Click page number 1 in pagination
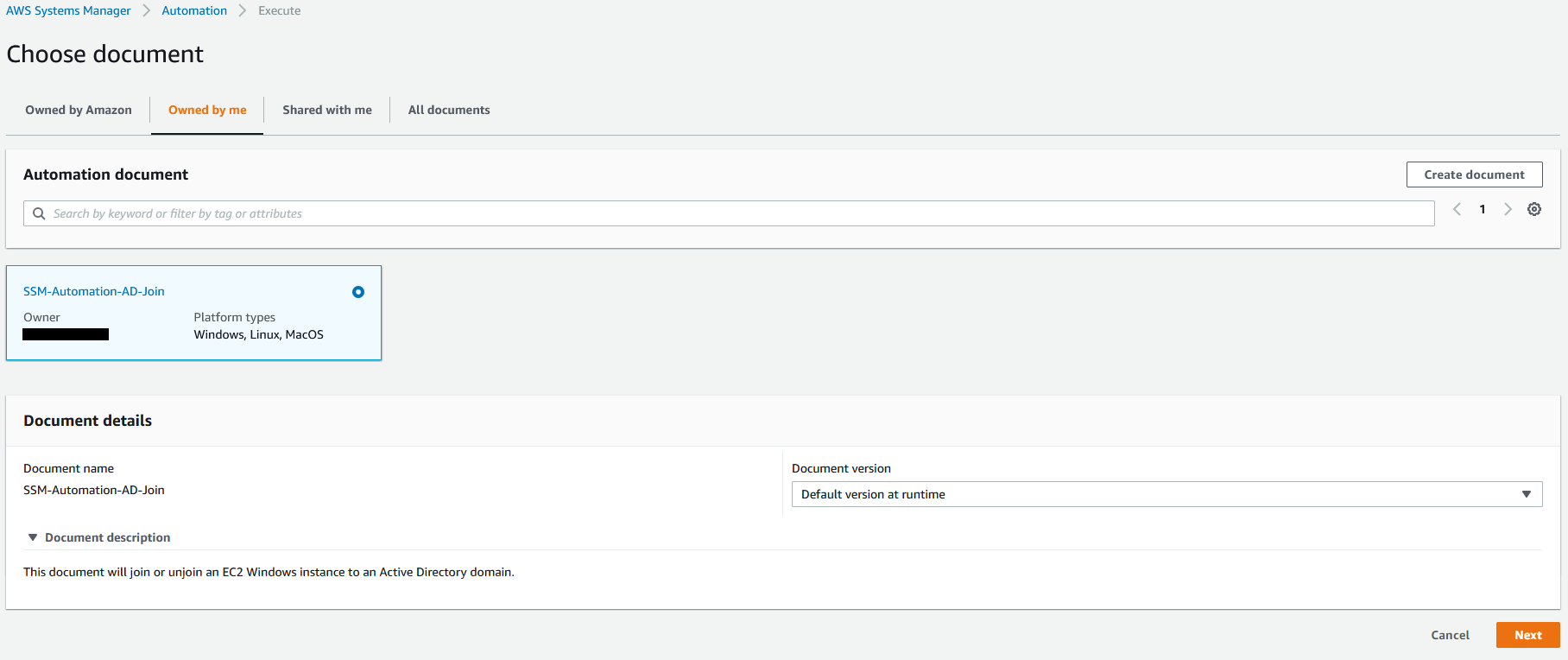This screenshot has width=1568, height=660. [x=1483, y=209]
